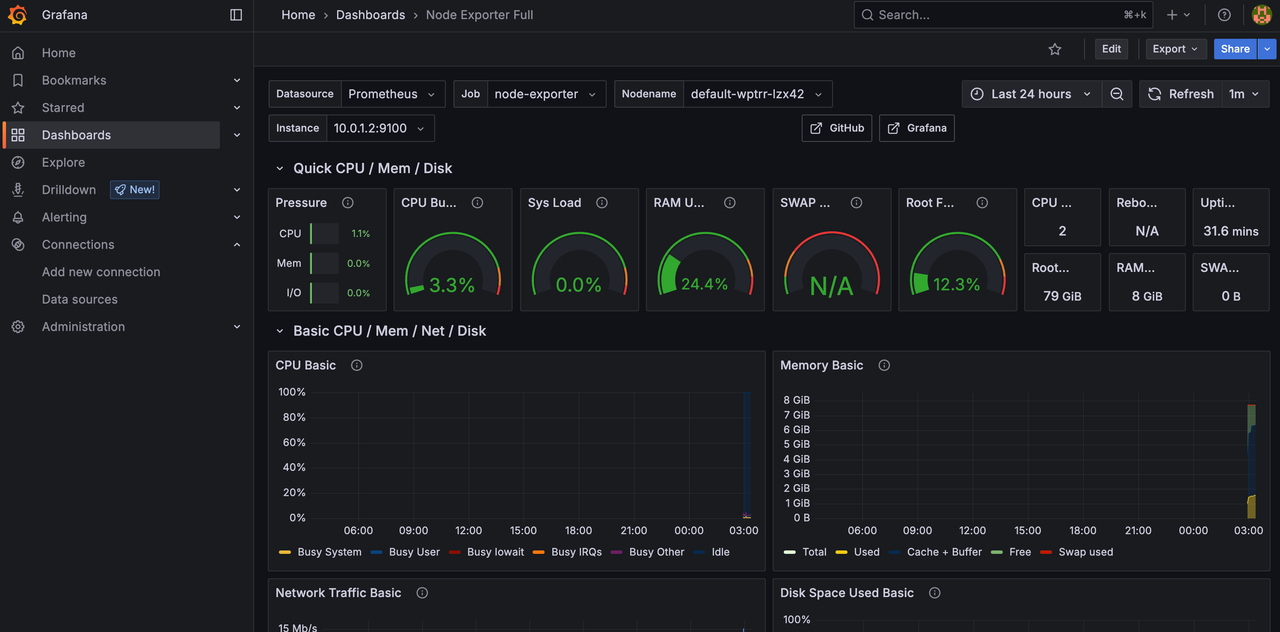Toggle the Swap used series in Memory Basic legend
This screenshot has height=632, width=1280.
[1084, 551]
